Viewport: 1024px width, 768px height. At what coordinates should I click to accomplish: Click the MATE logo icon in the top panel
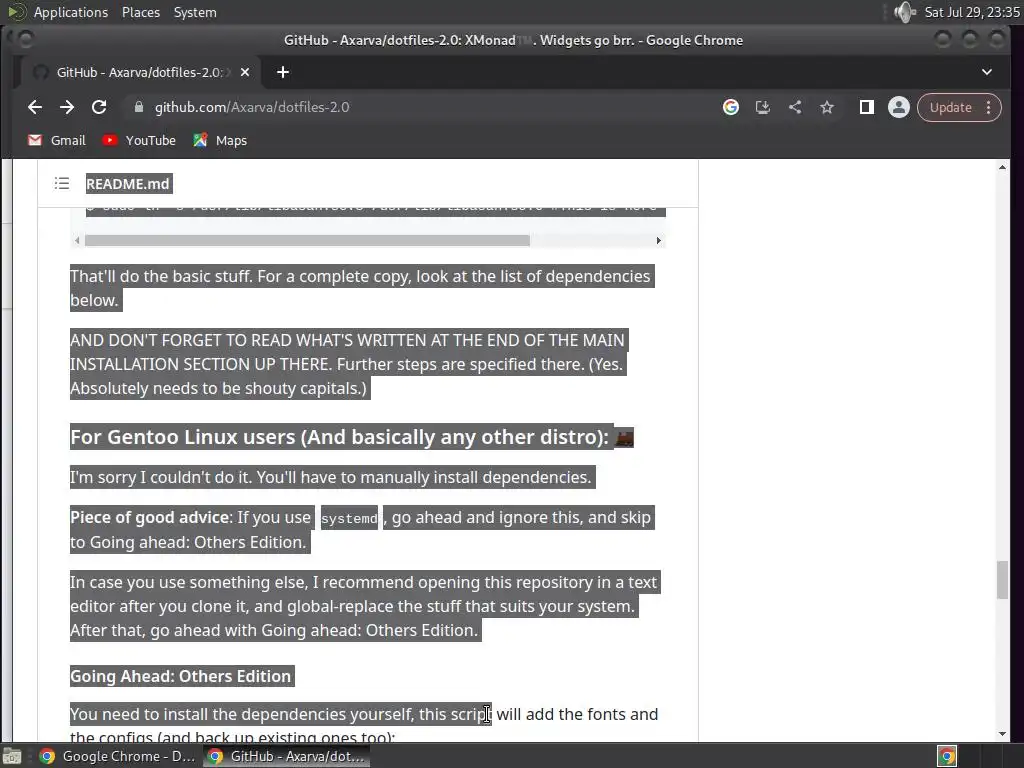click(16, 12)
